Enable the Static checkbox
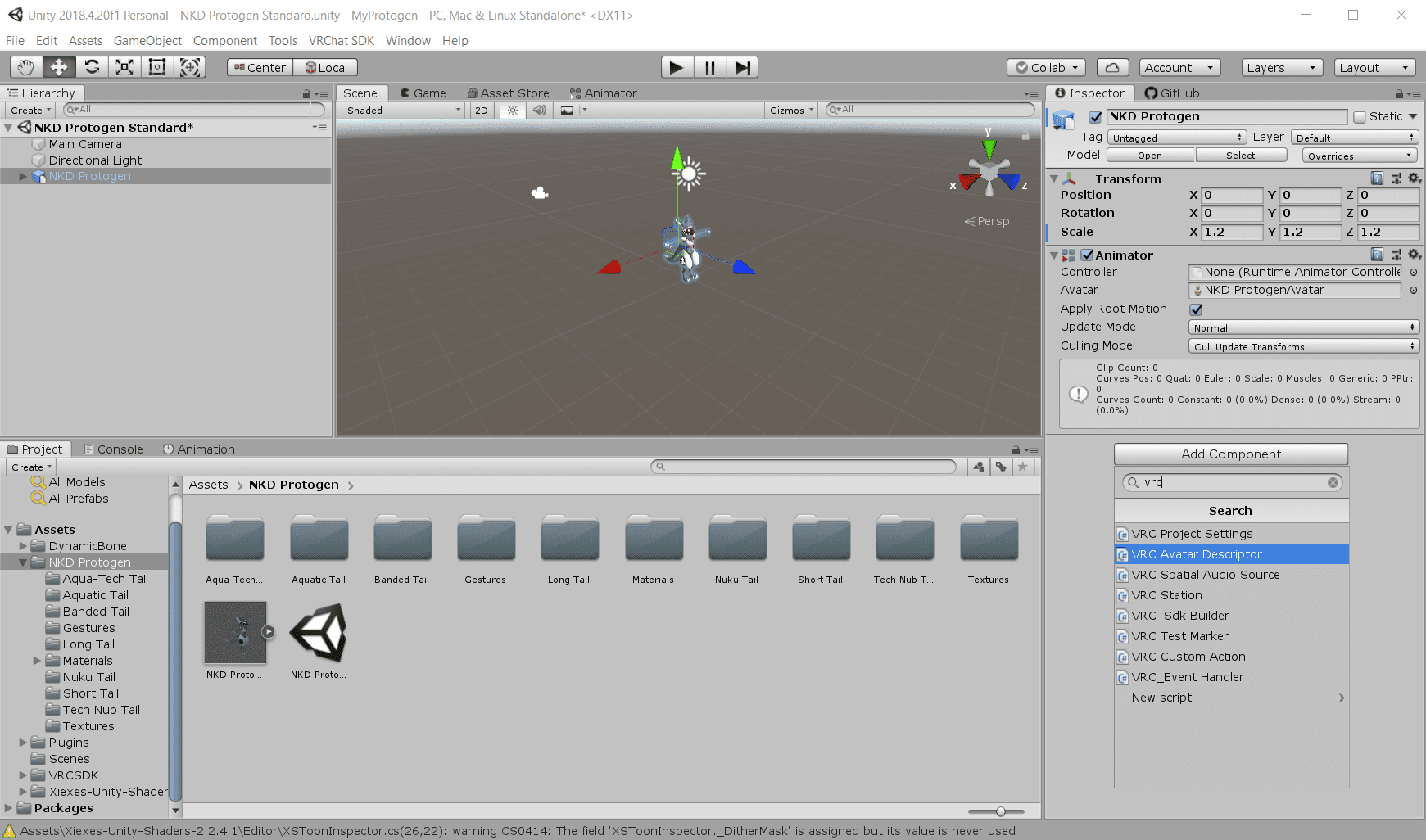Viewport: 1426px width, 840px height. pos(1360,117)
